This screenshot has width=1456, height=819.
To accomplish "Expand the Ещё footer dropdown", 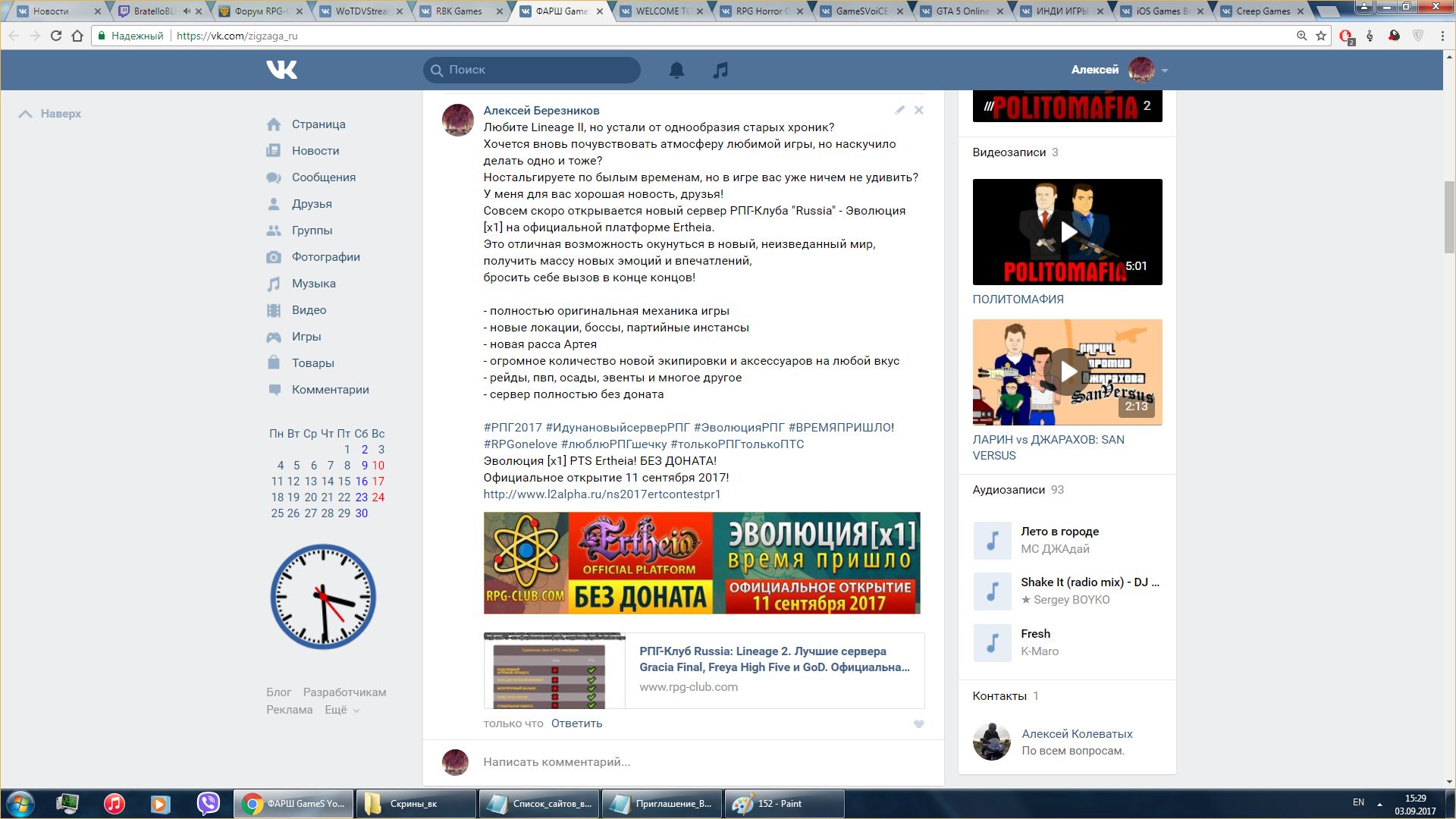I will pyautogui.click(x=342, y=710).
